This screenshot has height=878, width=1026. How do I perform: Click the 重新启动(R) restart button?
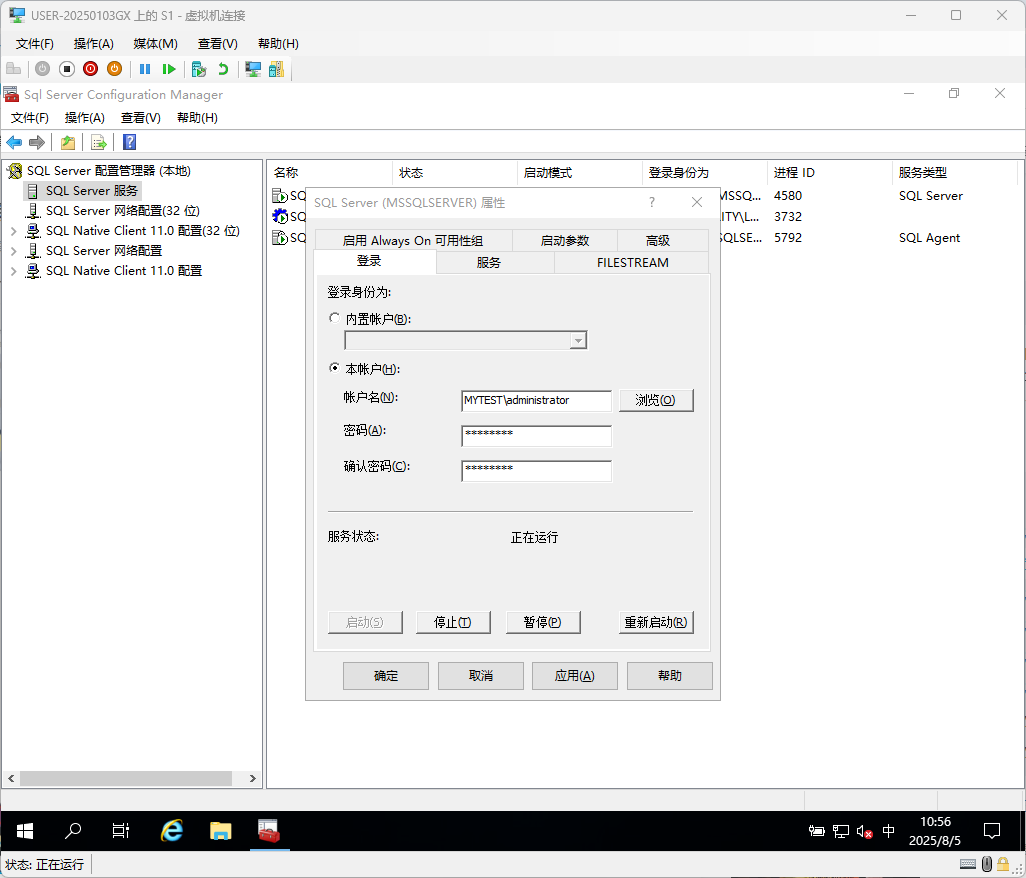[656, 622]
